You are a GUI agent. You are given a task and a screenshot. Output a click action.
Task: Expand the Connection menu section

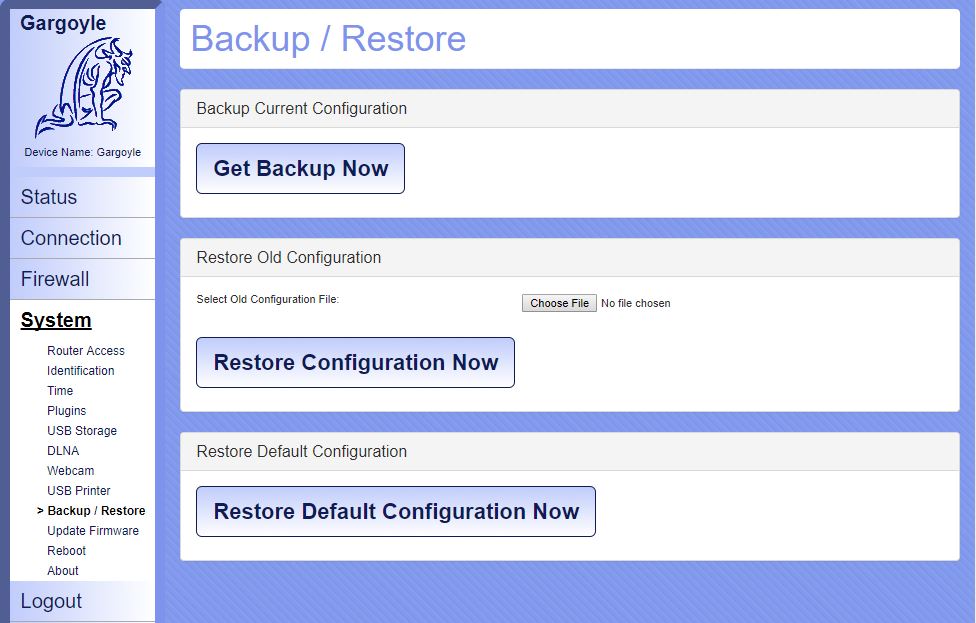71,238
